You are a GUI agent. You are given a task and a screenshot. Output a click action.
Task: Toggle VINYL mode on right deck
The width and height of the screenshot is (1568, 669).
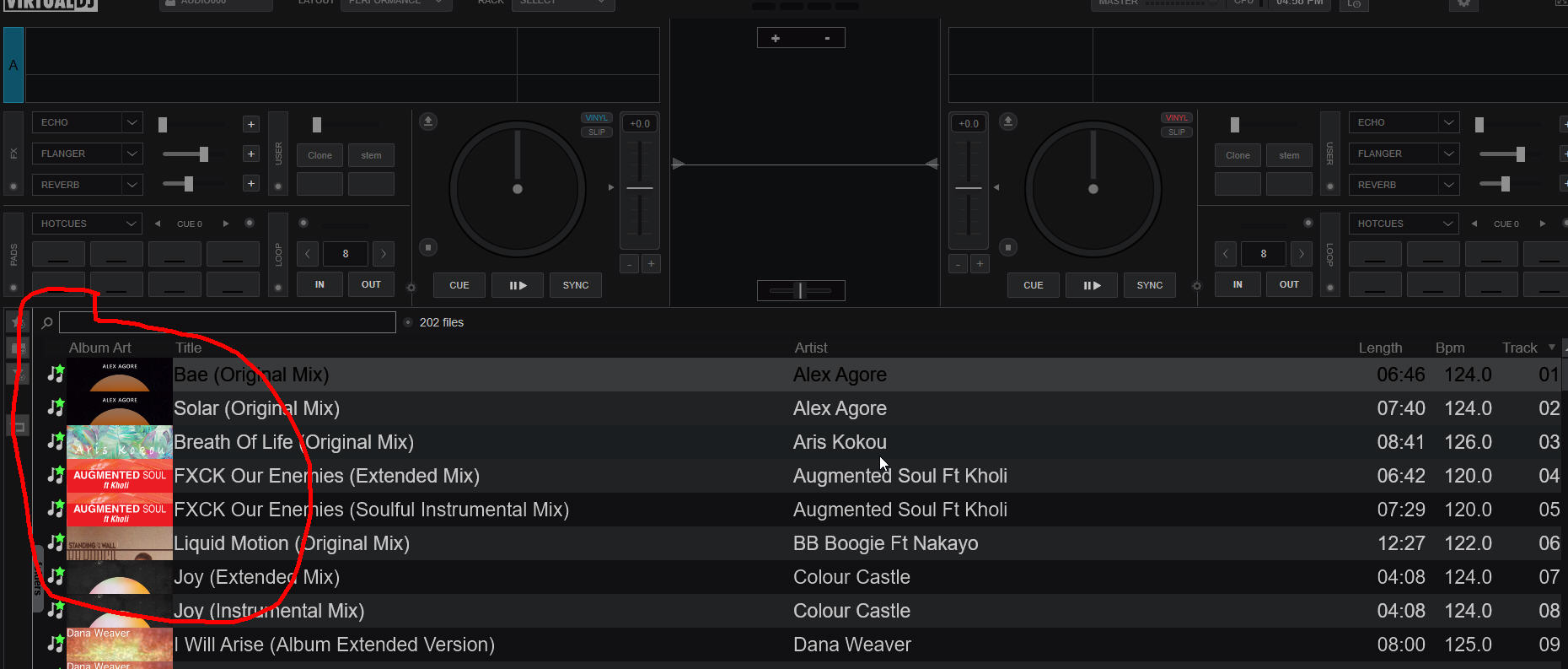pos(1177,118)
